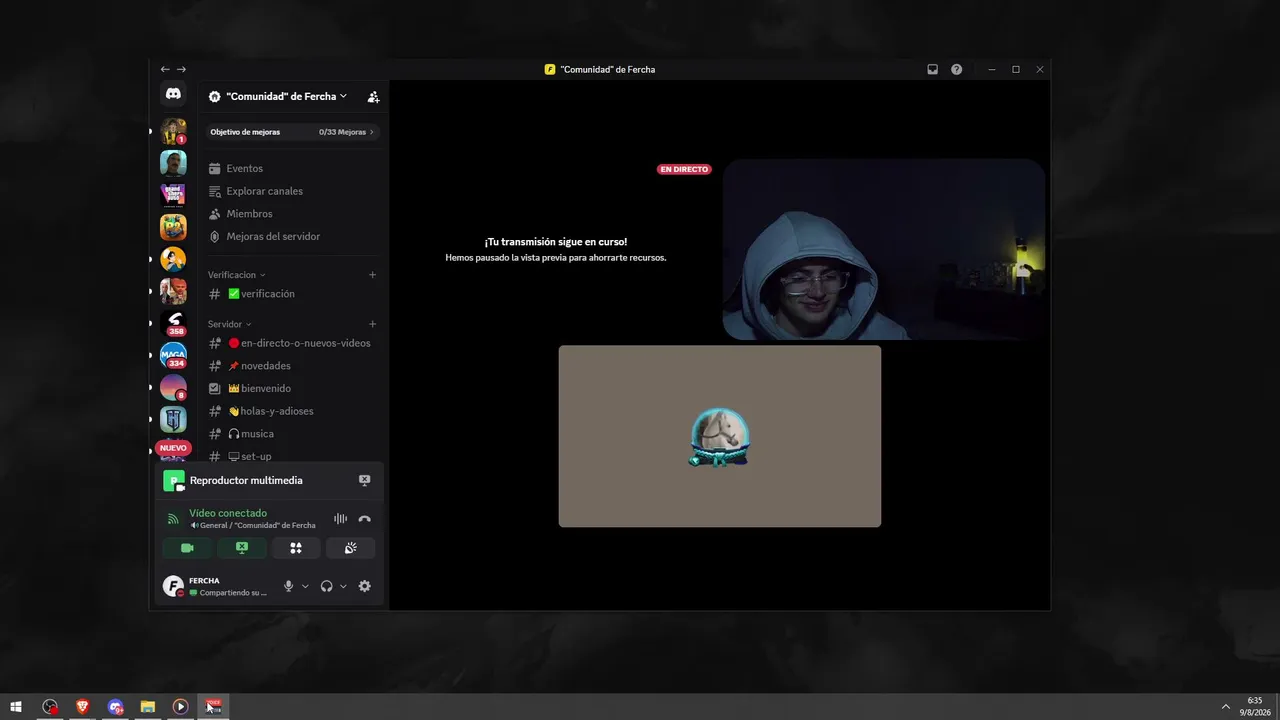Open microphone input options arrow
The height and width of the screenshot is (720, 1280).
point(305,586)
